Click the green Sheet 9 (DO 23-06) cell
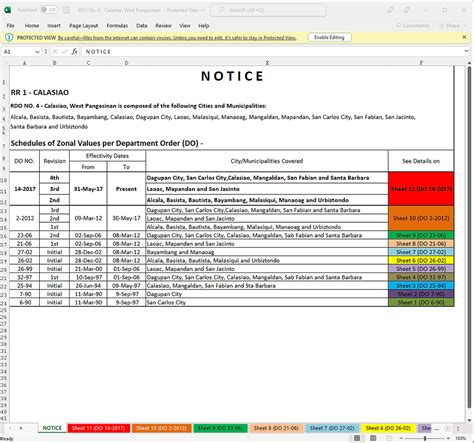Screen dimensions: 474x443 [x=421, y=235]
